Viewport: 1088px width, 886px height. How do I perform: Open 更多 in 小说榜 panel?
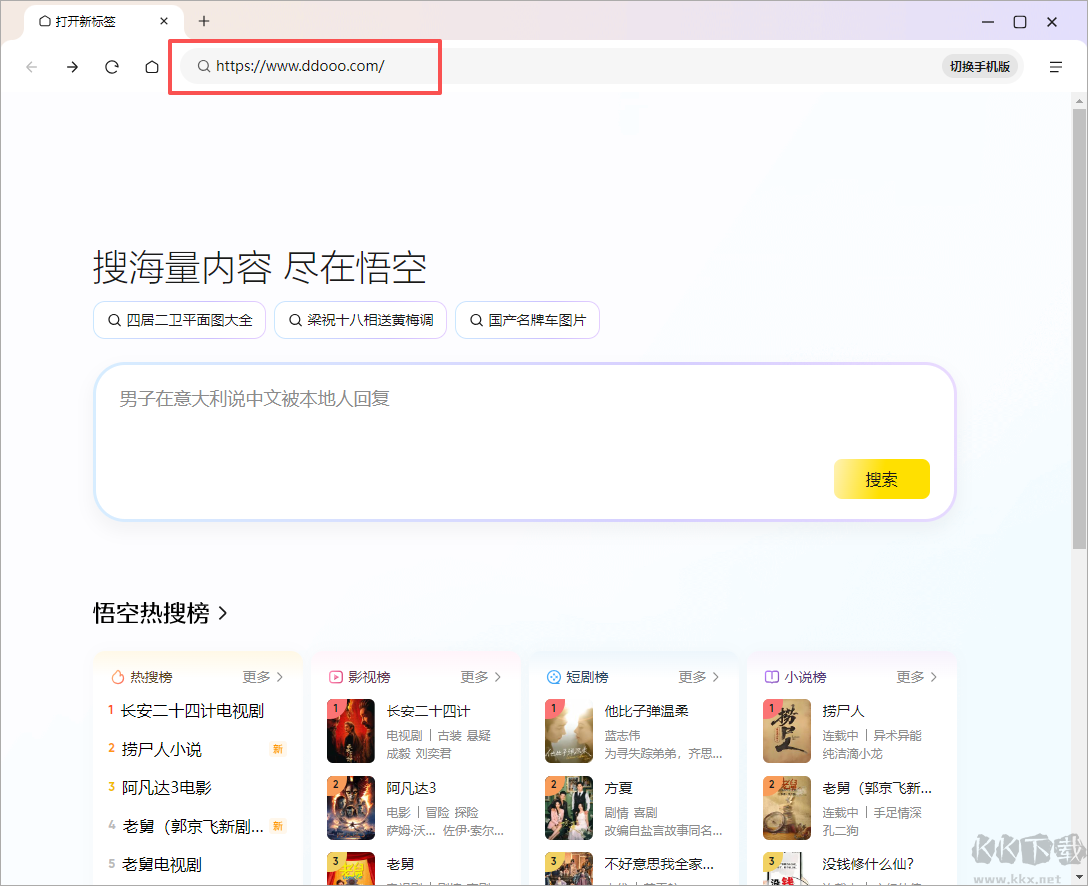click(917, 677)
